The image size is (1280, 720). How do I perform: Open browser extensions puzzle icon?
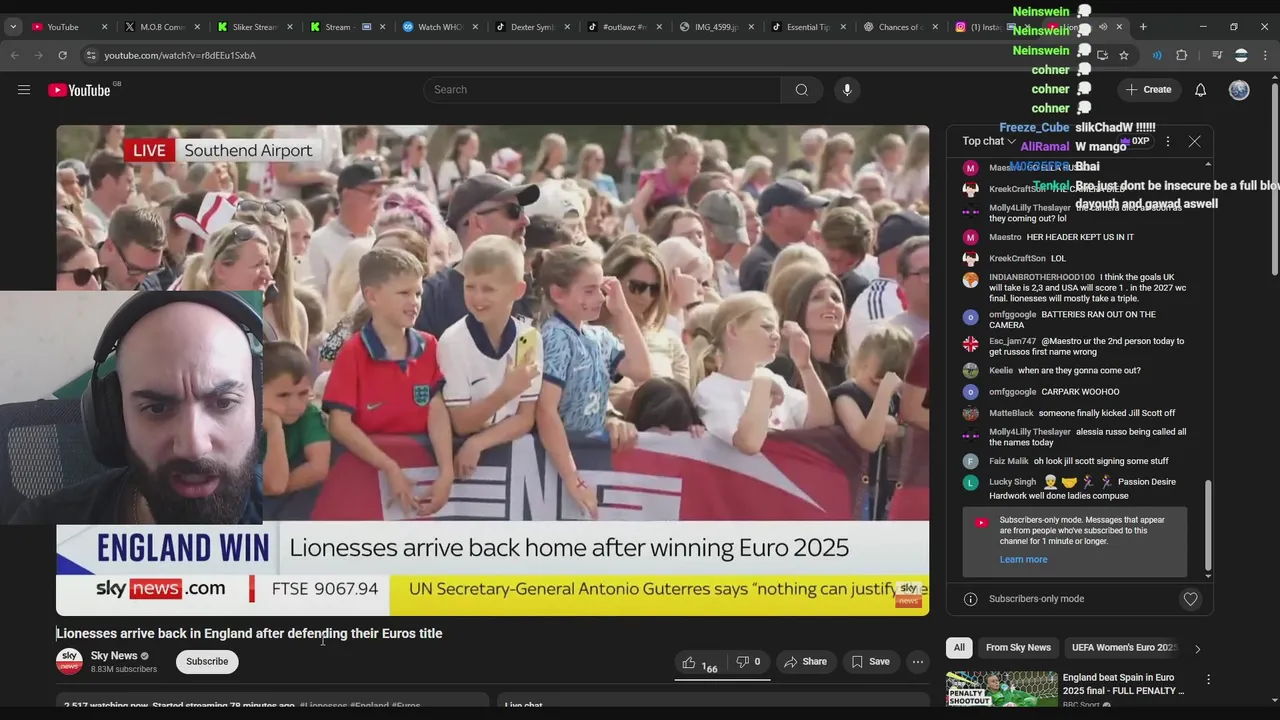tap(1181, 55)
